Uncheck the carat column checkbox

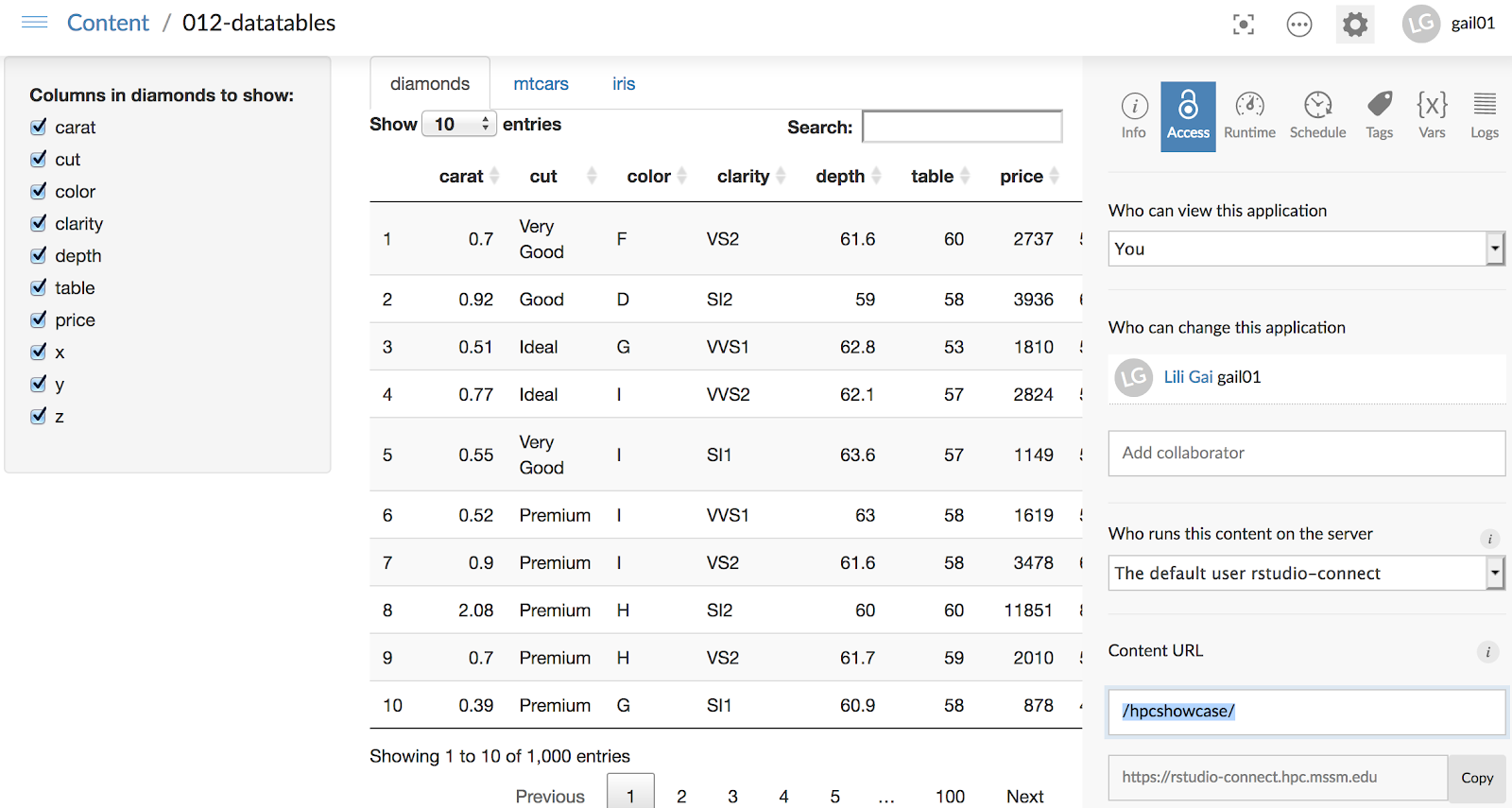pyautogui.click(x=39, y=127)
